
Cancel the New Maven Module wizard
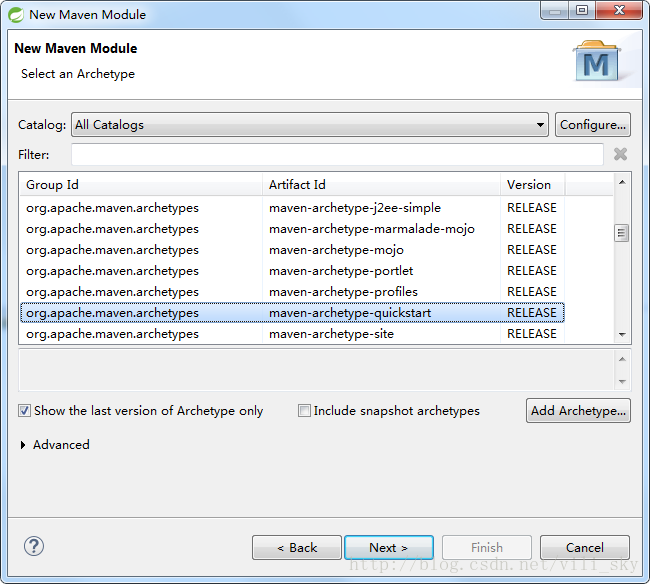585,548
